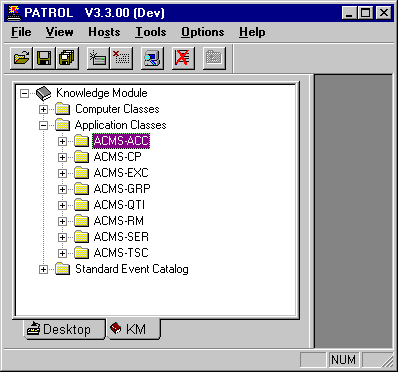
Task: Click the add host sparkle icon
Action: coord(98,58)
